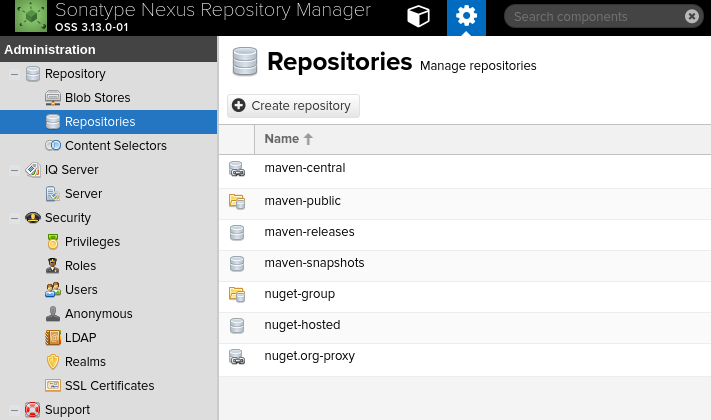
Task: Click the Realms shield icon
Action: pos(53,361)
